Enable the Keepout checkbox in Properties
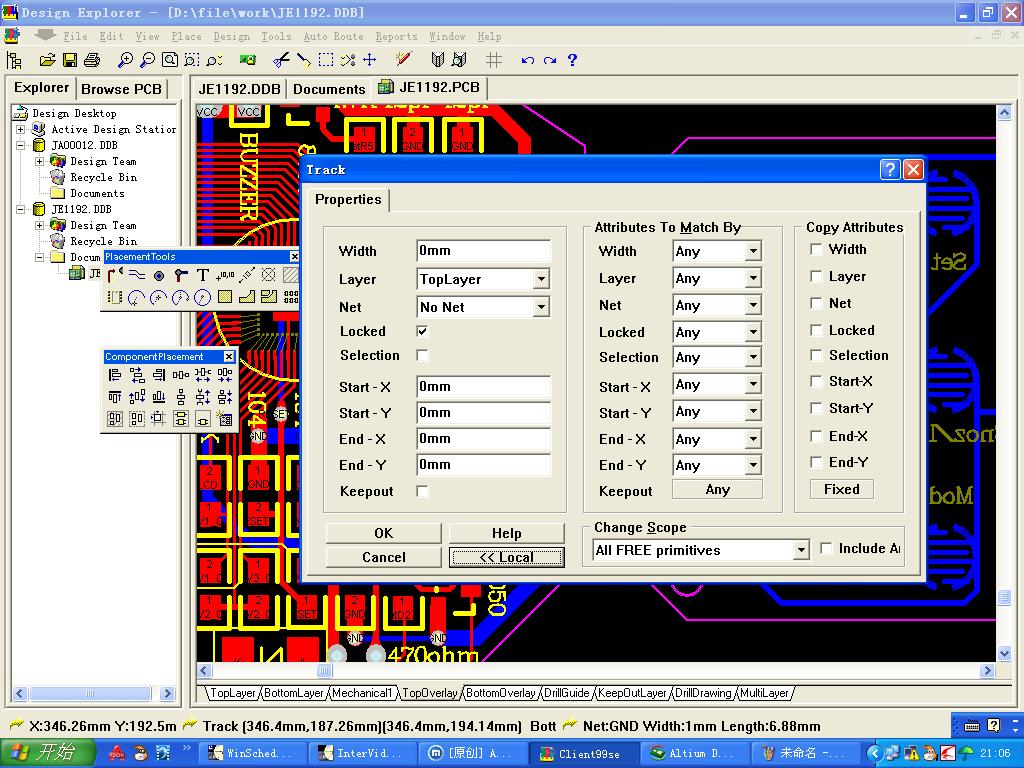 pyautogui.click(x=422, y=491)
